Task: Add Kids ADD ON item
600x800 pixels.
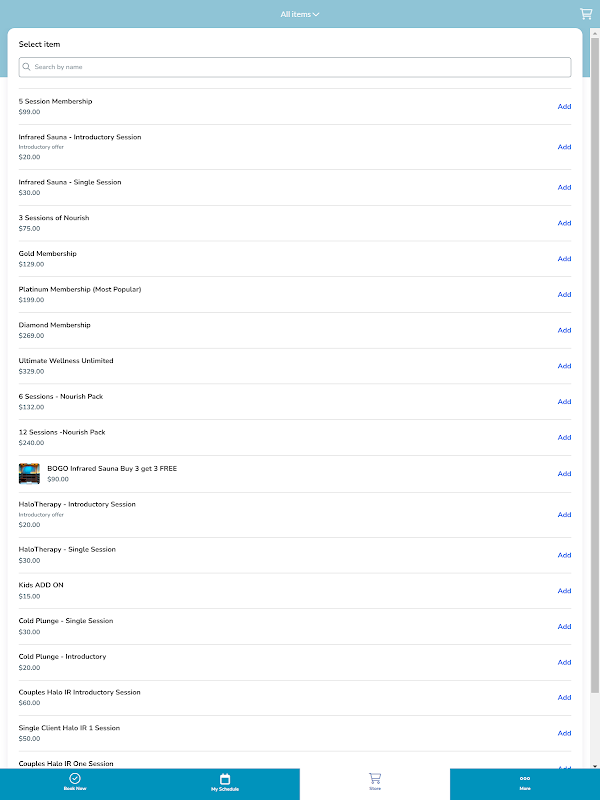Action: pyautogui.click(x=564, y=591)
